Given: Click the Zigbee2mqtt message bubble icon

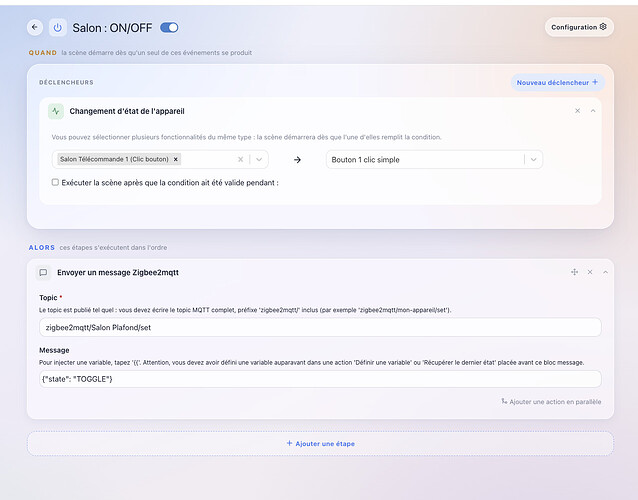Looking at the screenshot, I should pos(43,273).
